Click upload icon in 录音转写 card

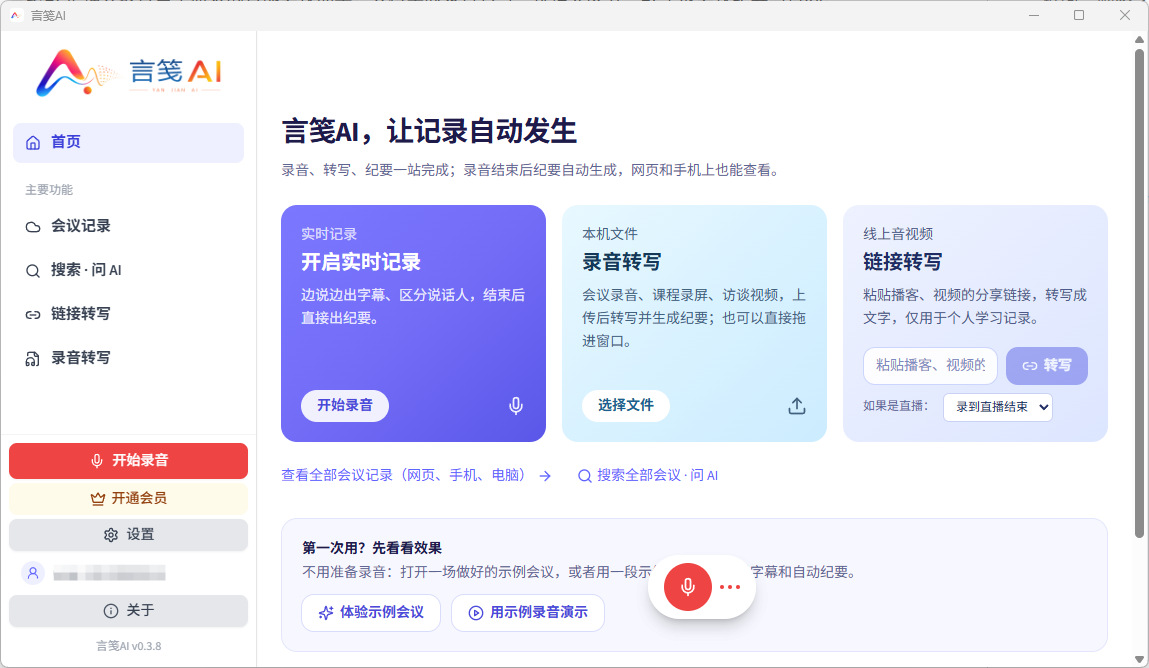797,406
